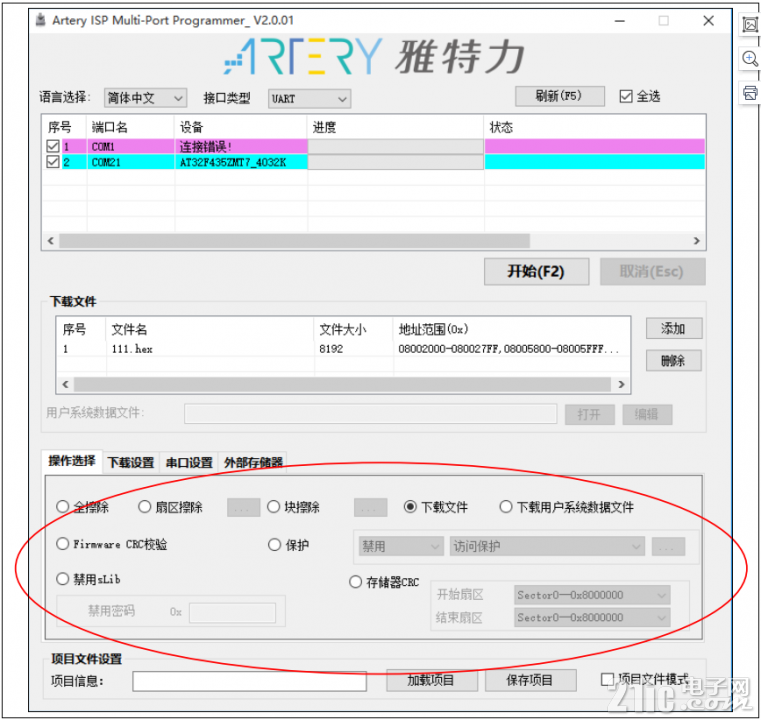Click the 刷新(F5) refresh button
This screenshot has width=761, height=720.
point(560,96)
